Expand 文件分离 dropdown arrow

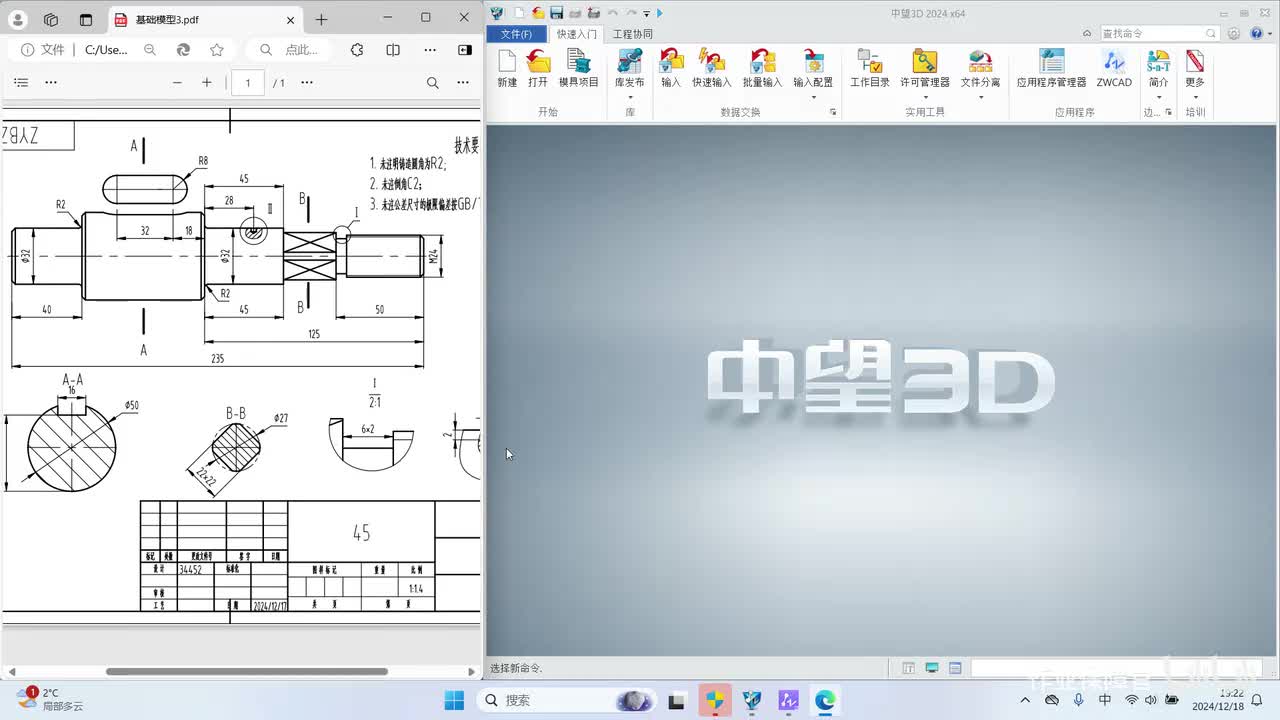tap(980, 97)
